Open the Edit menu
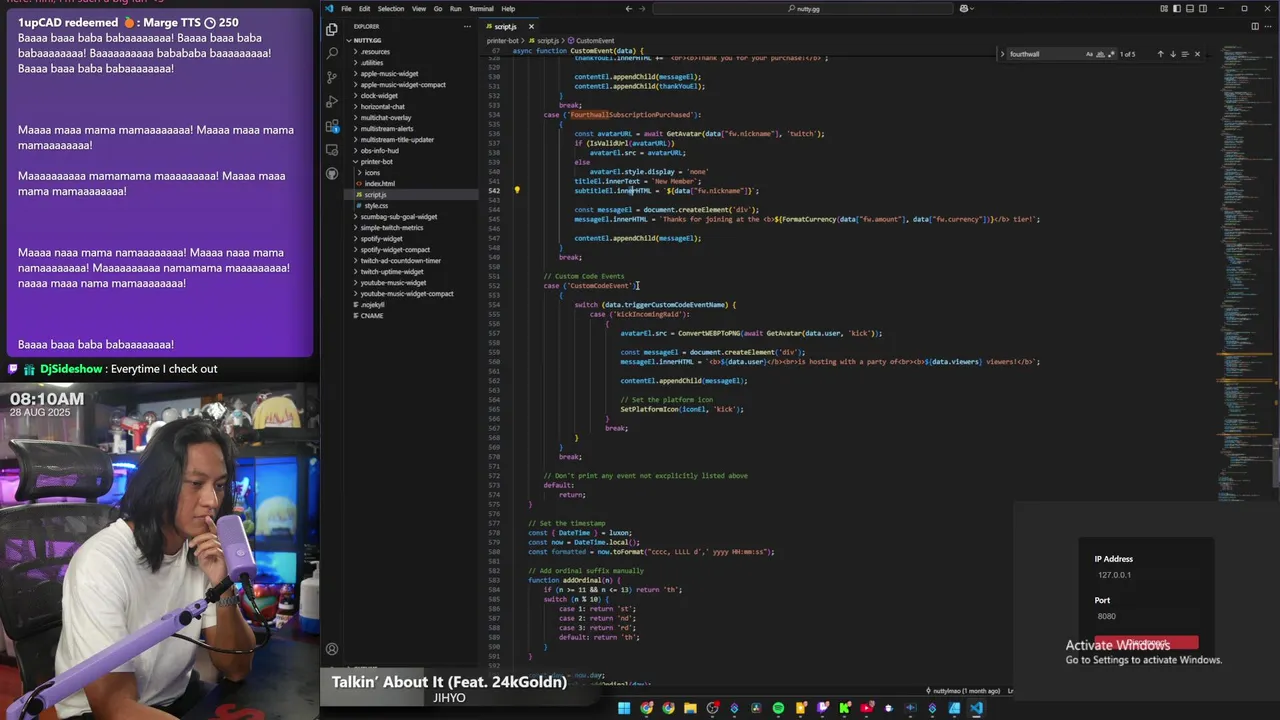The width and height of the screenshot is (1280, 720). click(365, 9)
